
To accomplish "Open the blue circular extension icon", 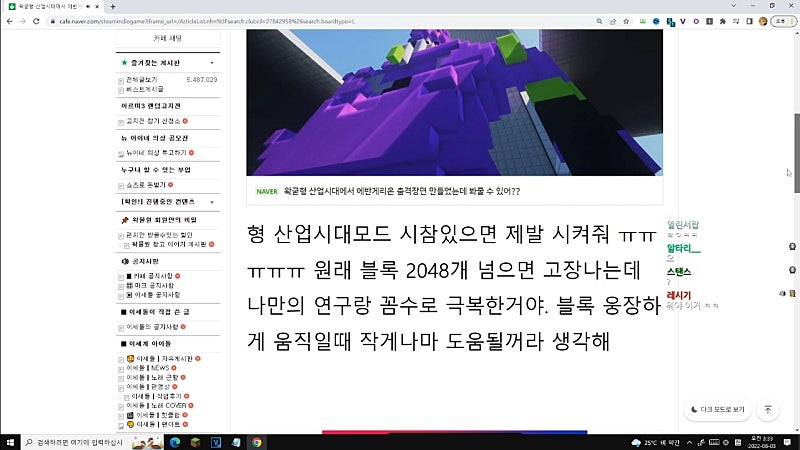I will click(x=656, y=21).
